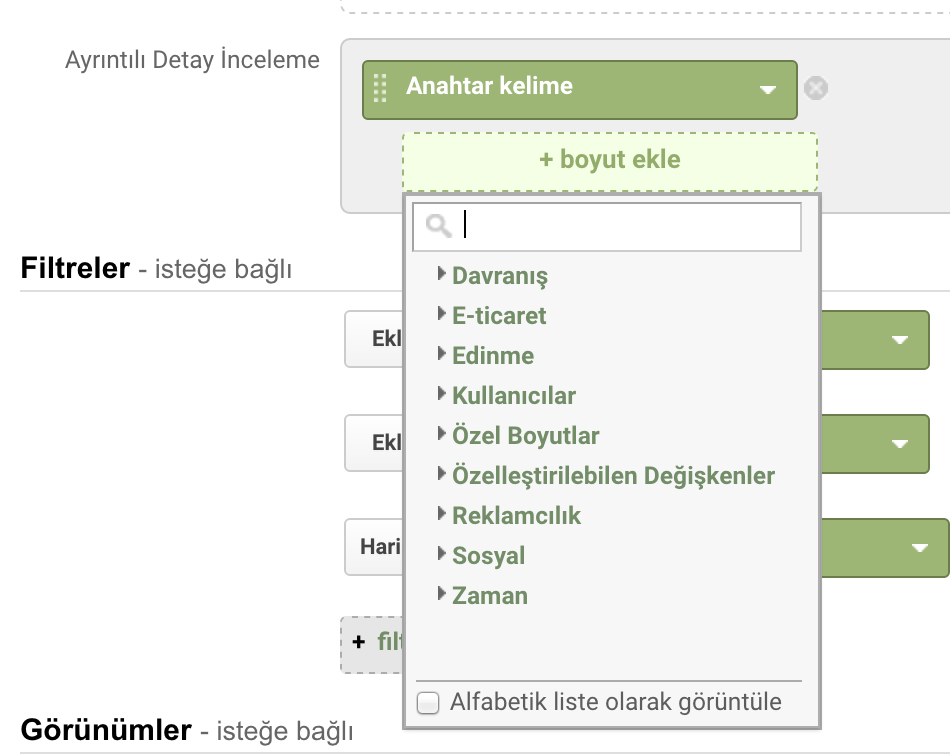This screenshot has width=950, height=754.
Task: Click the + boyut ekle button
Action: [x=609, y=160]
